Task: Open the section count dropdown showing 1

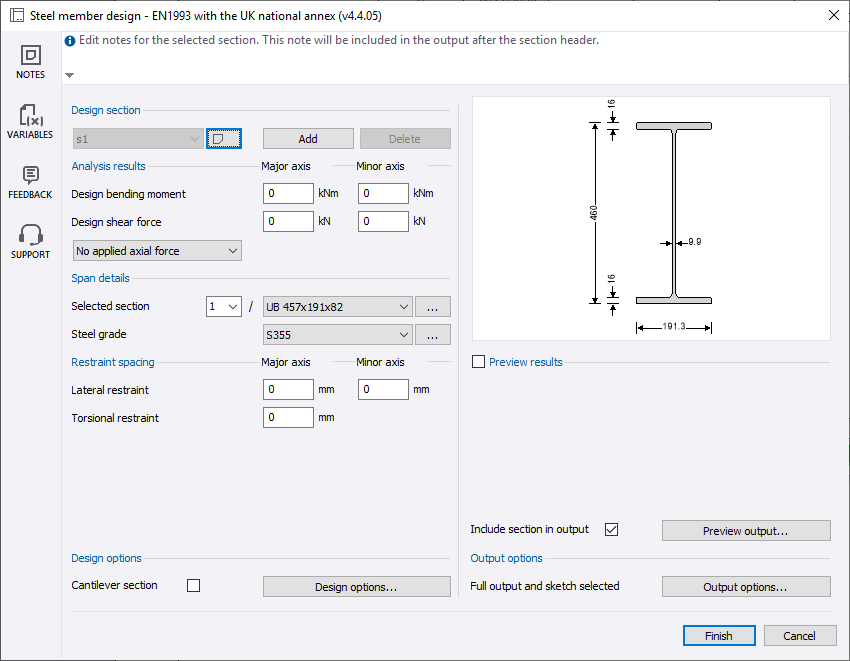Action: click(224, 307)
